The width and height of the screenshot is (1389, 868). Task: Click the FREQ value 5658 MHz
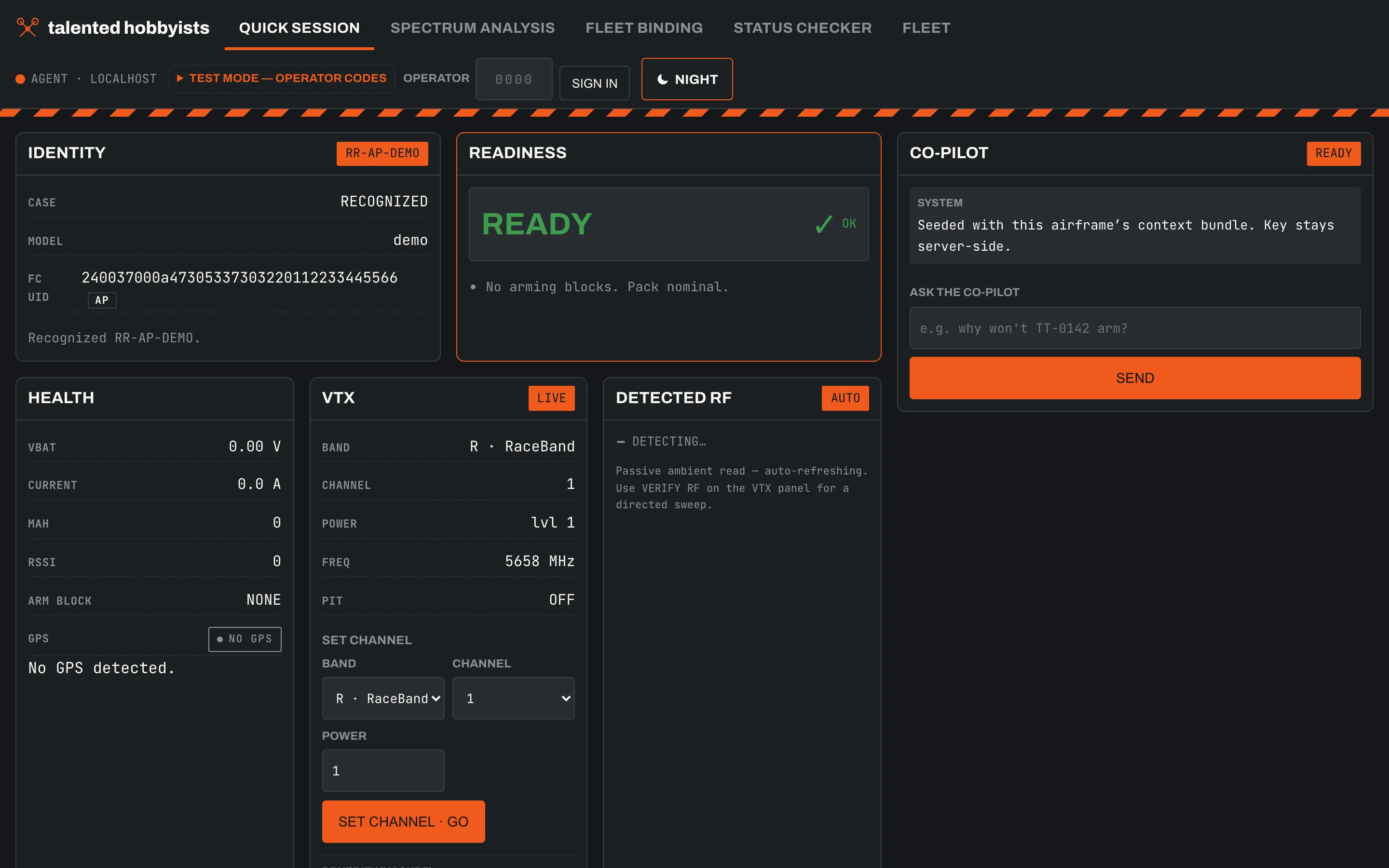point(540,561)
